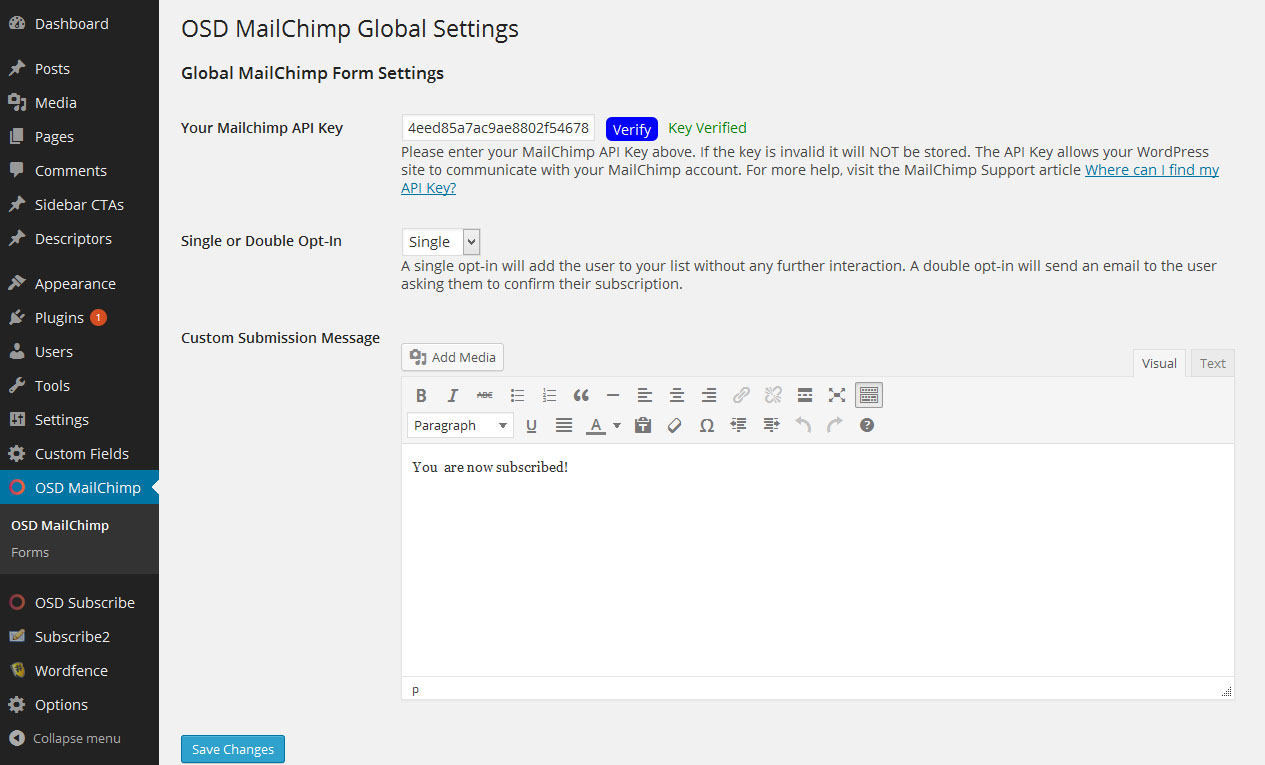Open the OSD Subscribe menu

(x=79, y=603)
